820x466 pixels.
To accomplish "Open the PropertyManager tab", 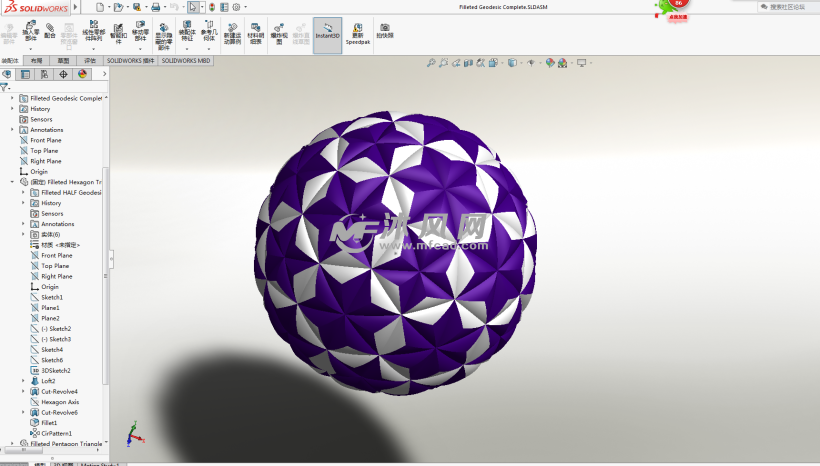I will [x=25, y=74].
